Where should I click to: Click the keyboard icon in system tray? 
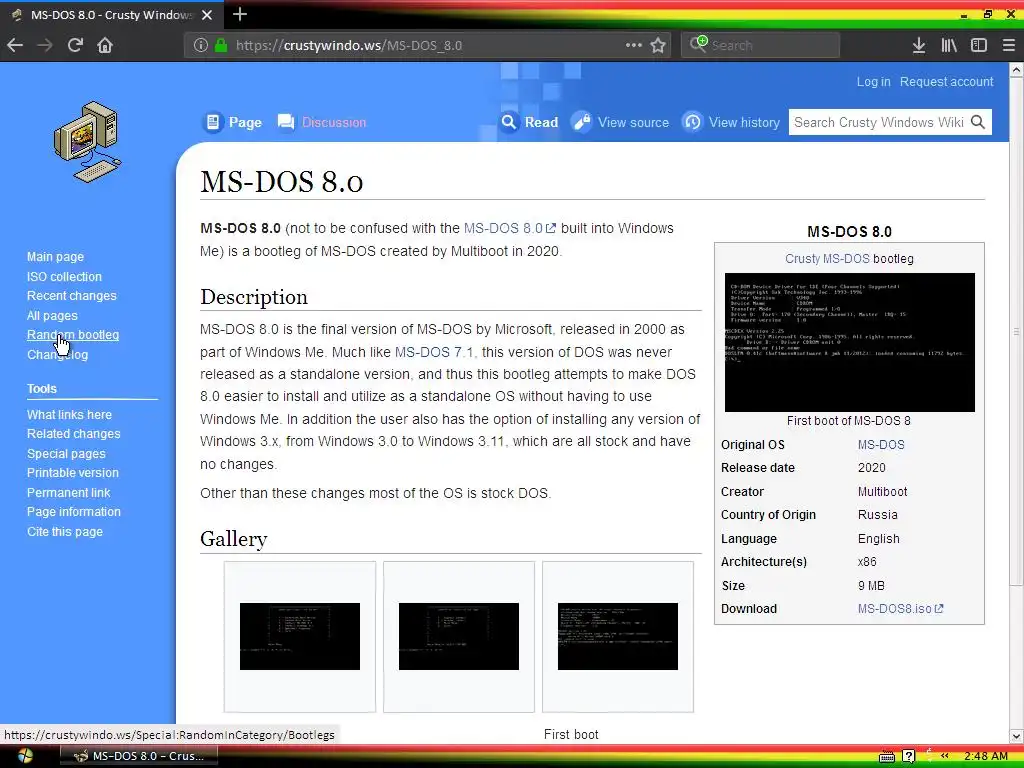(x=887, y=756)
